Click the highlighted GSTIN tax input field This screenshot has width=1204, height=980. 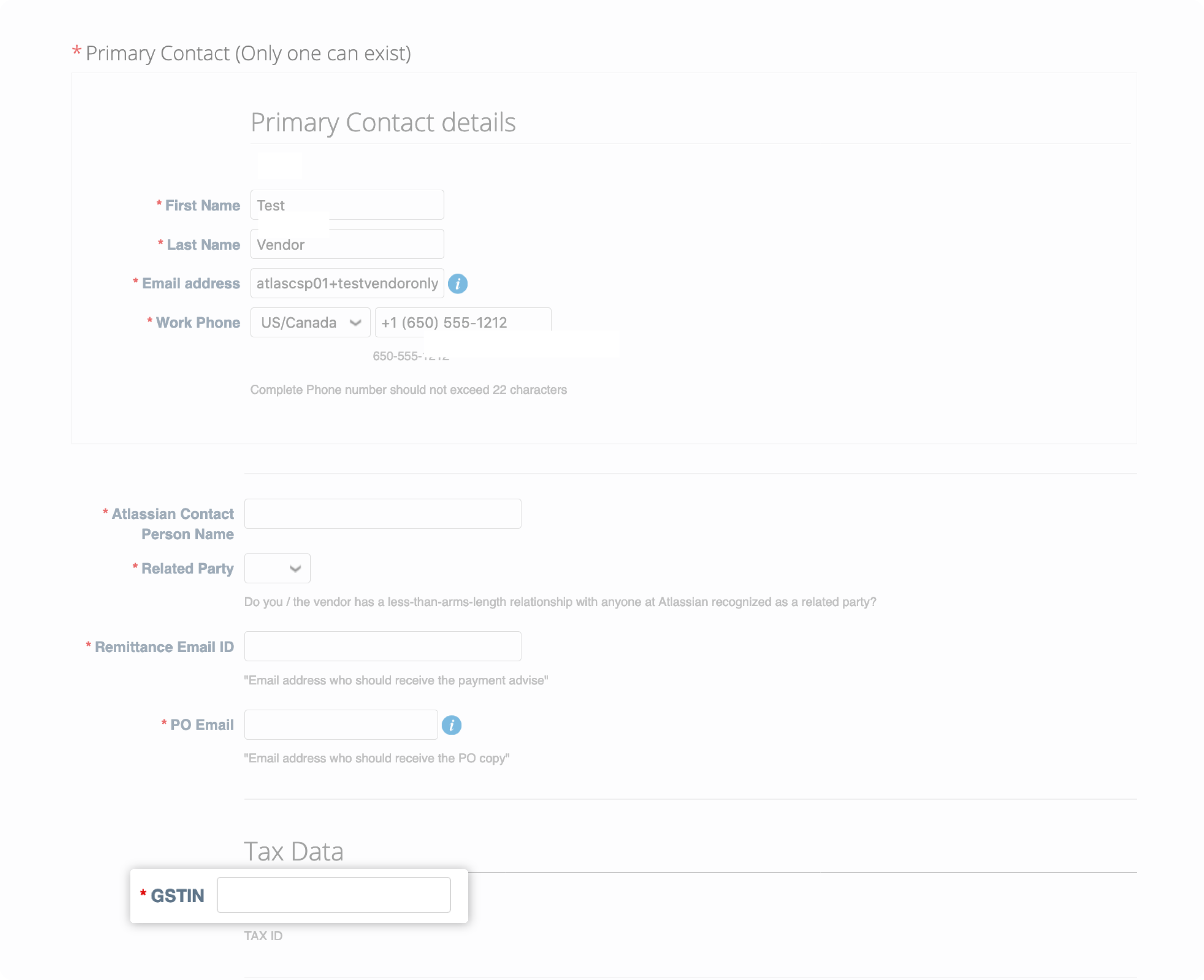[x=334, y=895]
